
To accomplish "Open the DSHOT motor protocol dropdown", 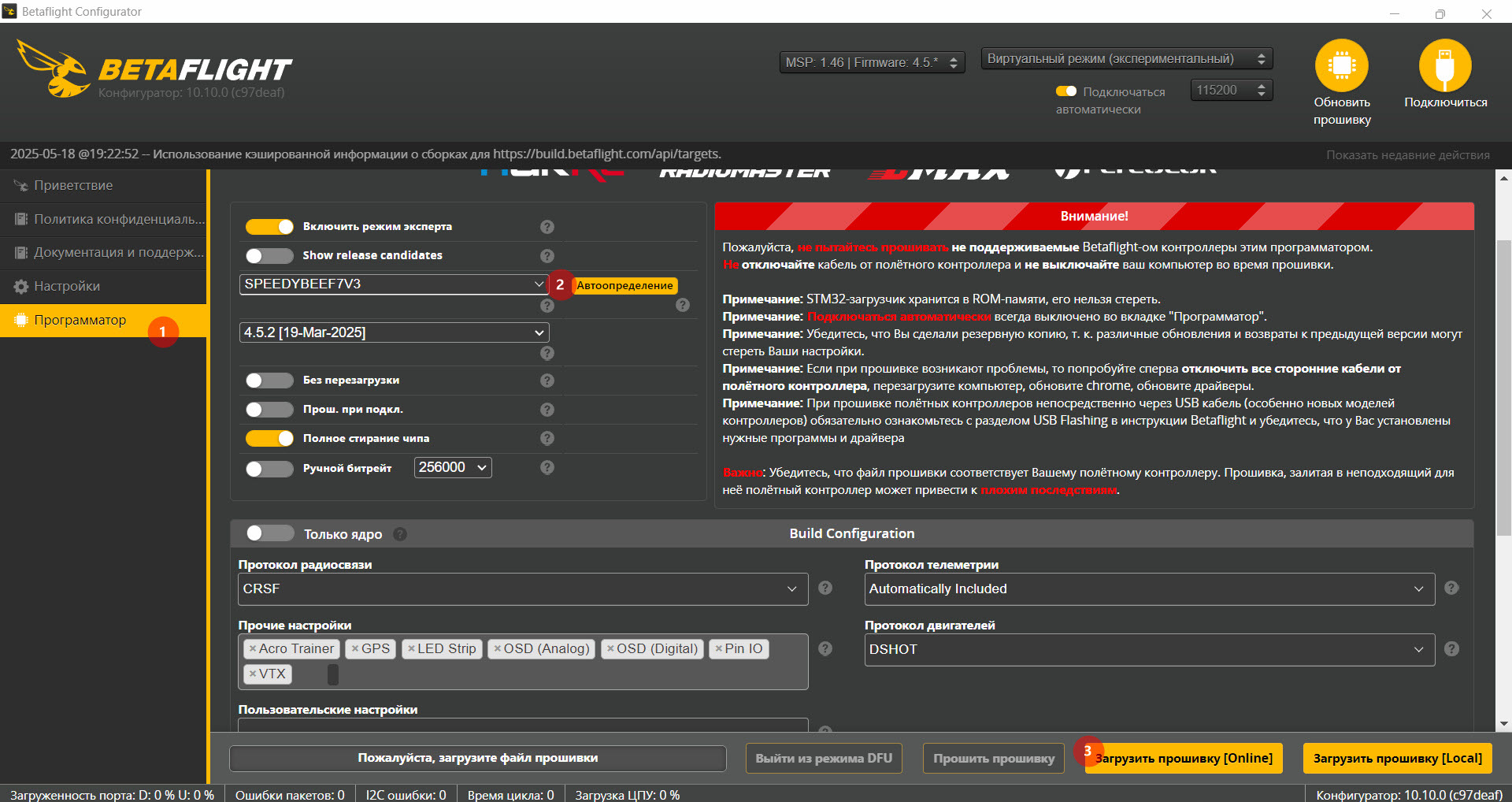I will tap(1150, 650).
